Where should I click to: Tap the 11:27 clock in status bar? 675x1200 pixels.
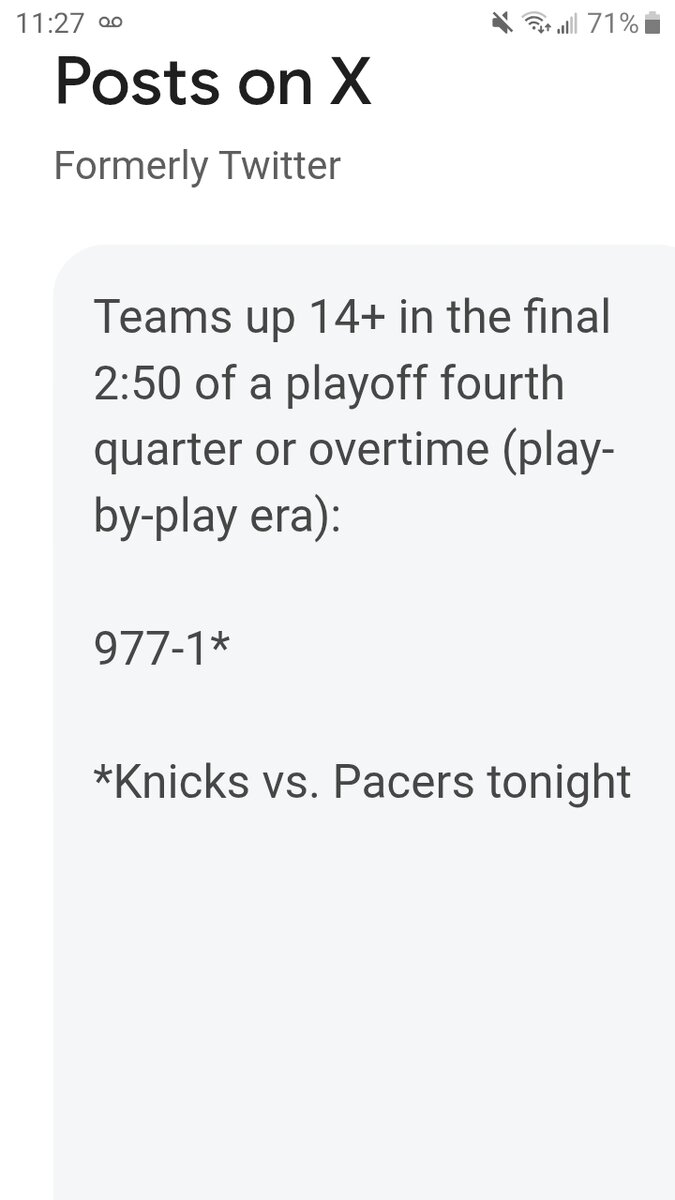click(51, 23)
